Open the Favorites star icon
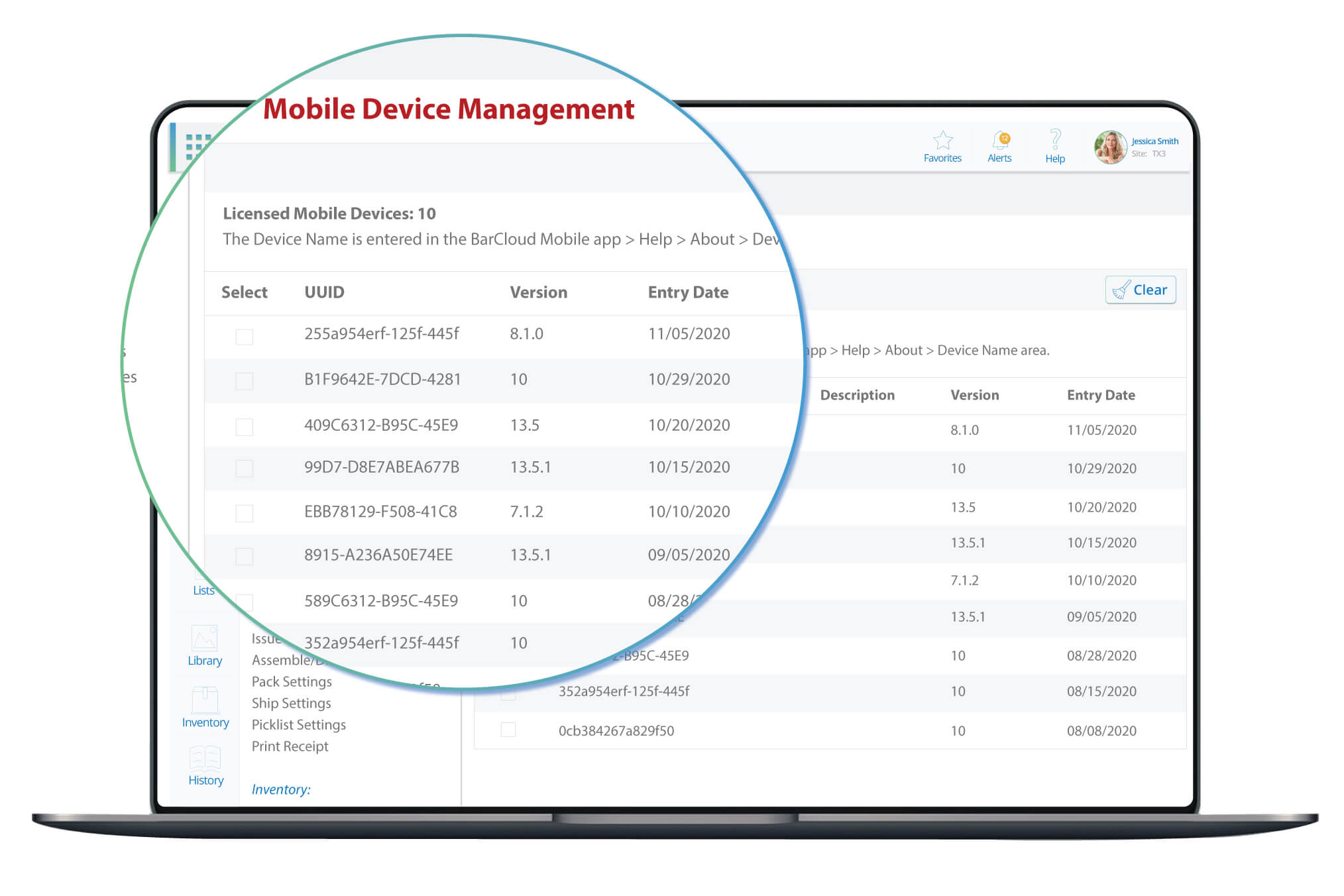 click(942, 140)
